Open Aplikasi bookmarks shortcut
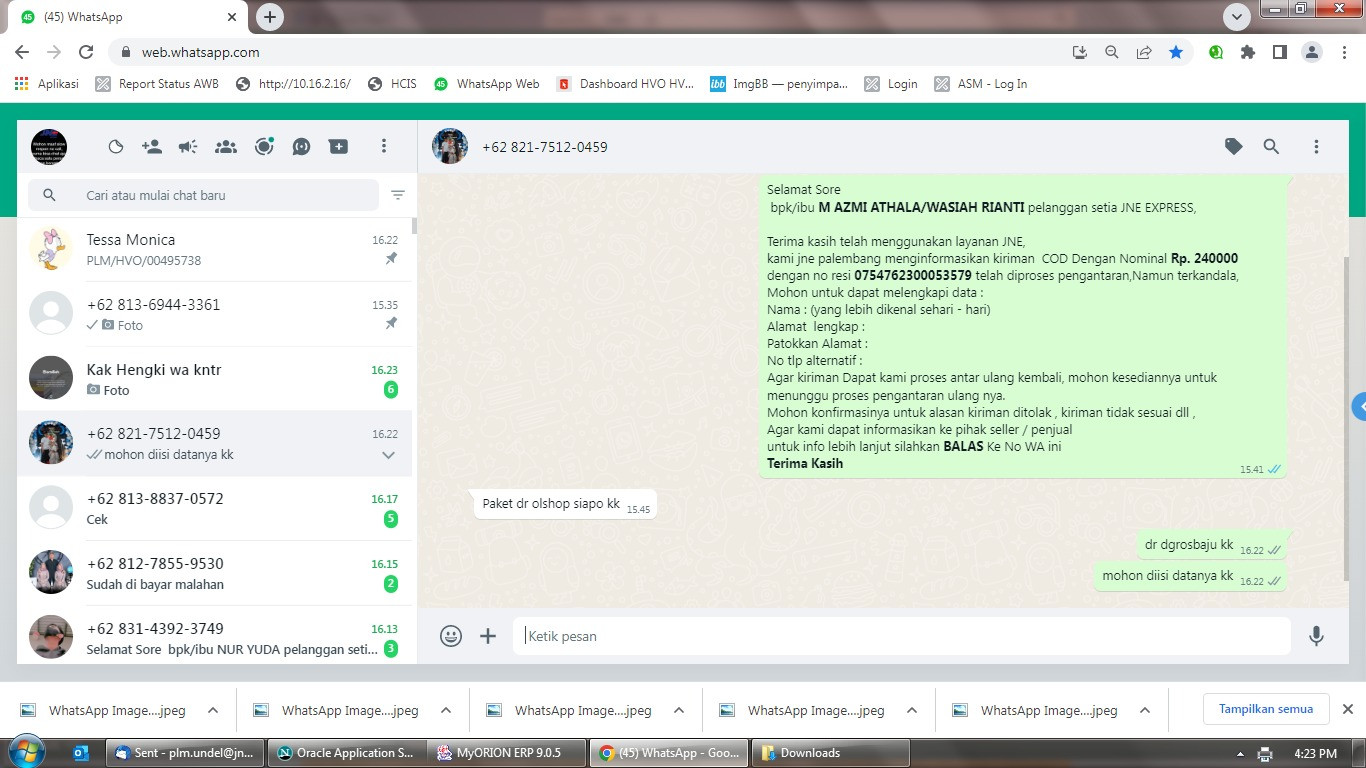The height and width of the screenshot is (768, 1366). click(x=47, y=84)
